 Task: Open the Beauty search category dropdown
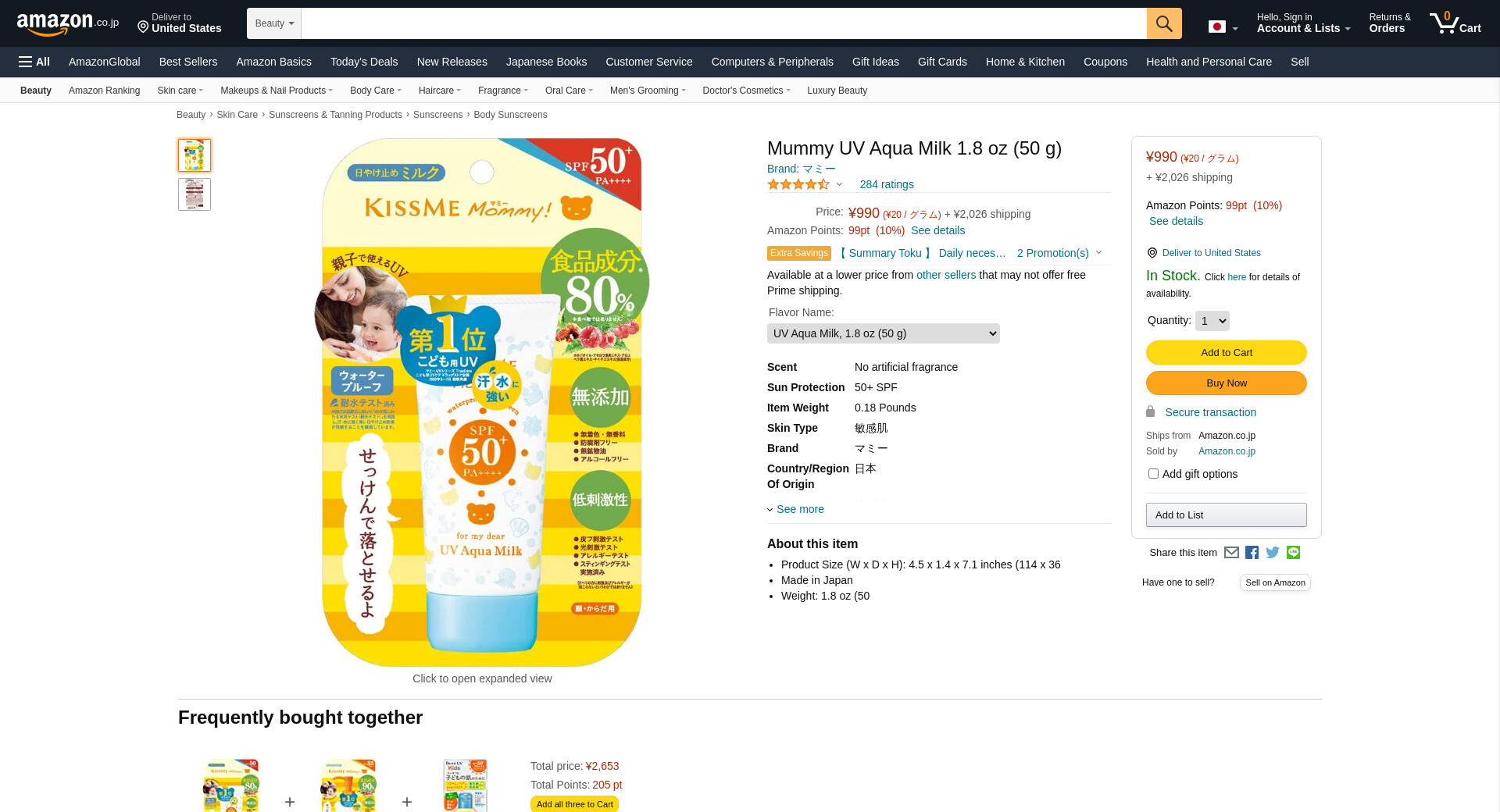point(273,23)
